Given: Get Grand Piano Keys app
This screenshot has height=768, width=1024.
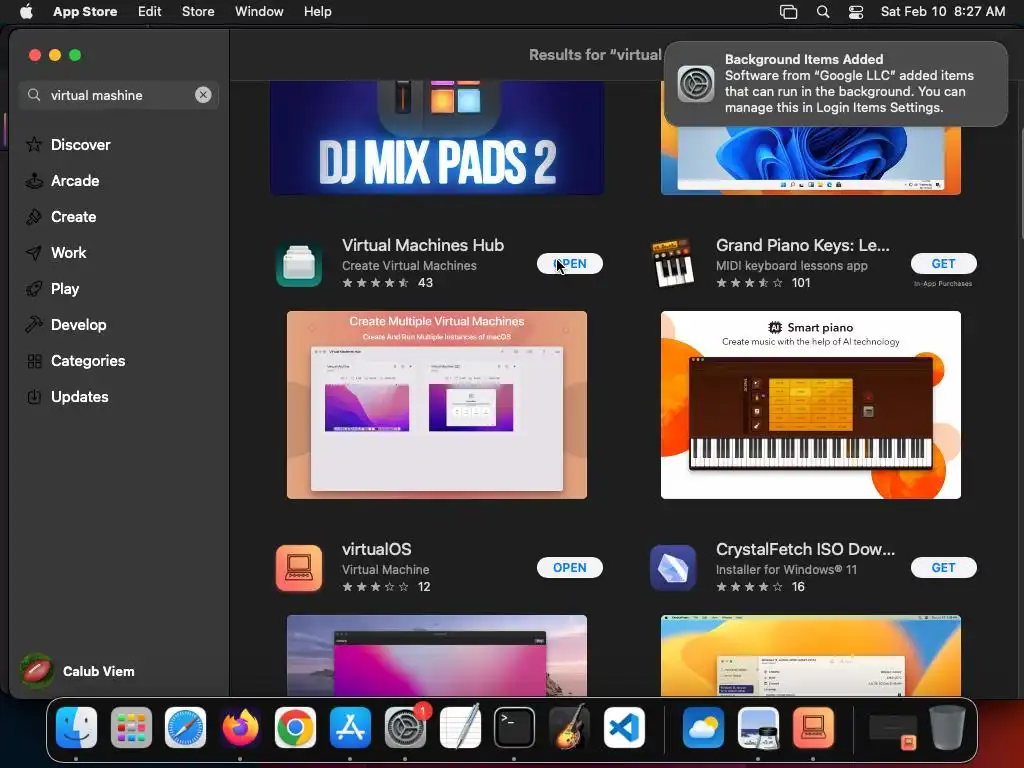Looking at the screenshot, I should [x=943, y=264].
